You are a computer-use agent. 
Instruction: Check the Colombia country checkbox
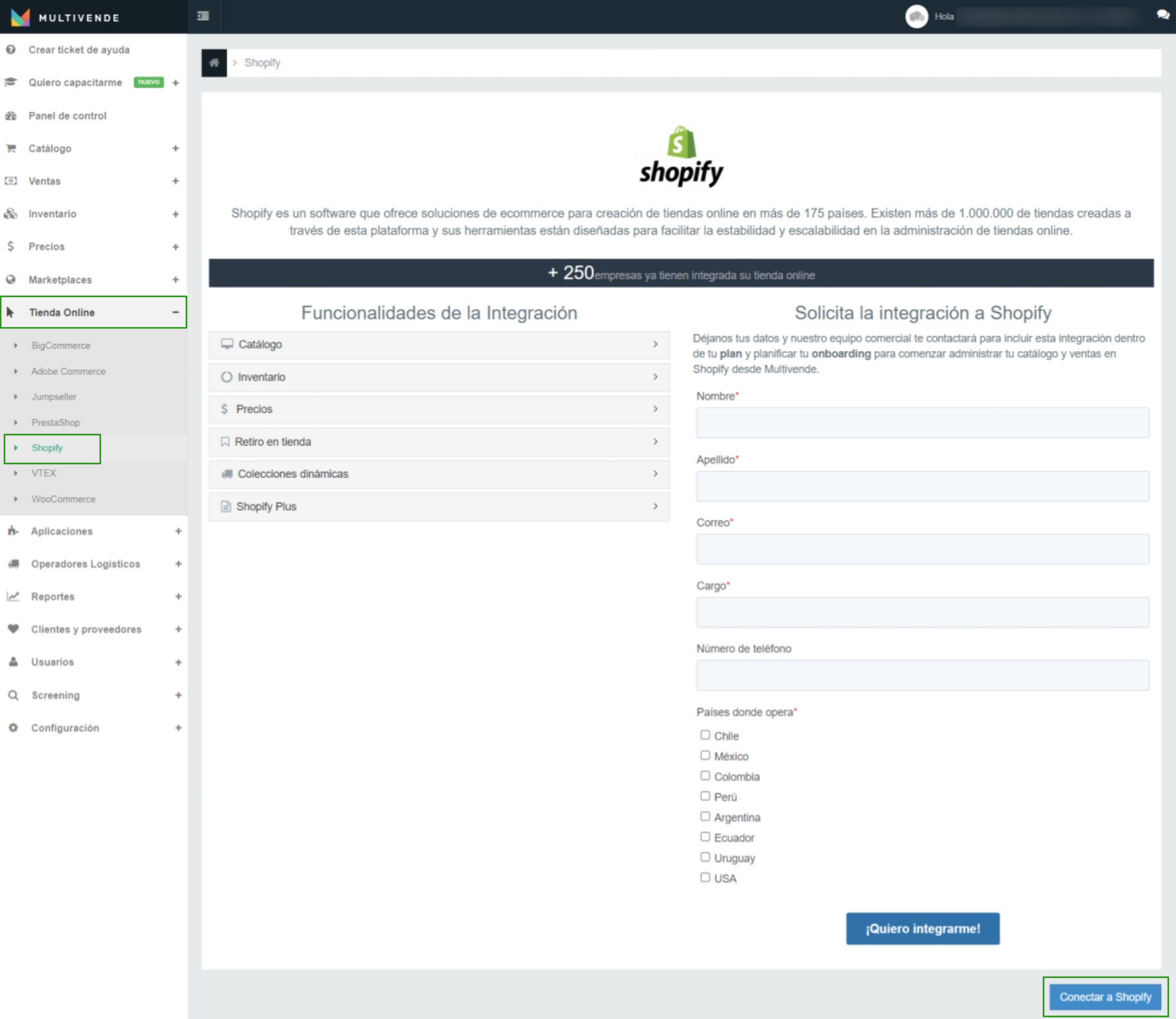click(x=705, y=776)
